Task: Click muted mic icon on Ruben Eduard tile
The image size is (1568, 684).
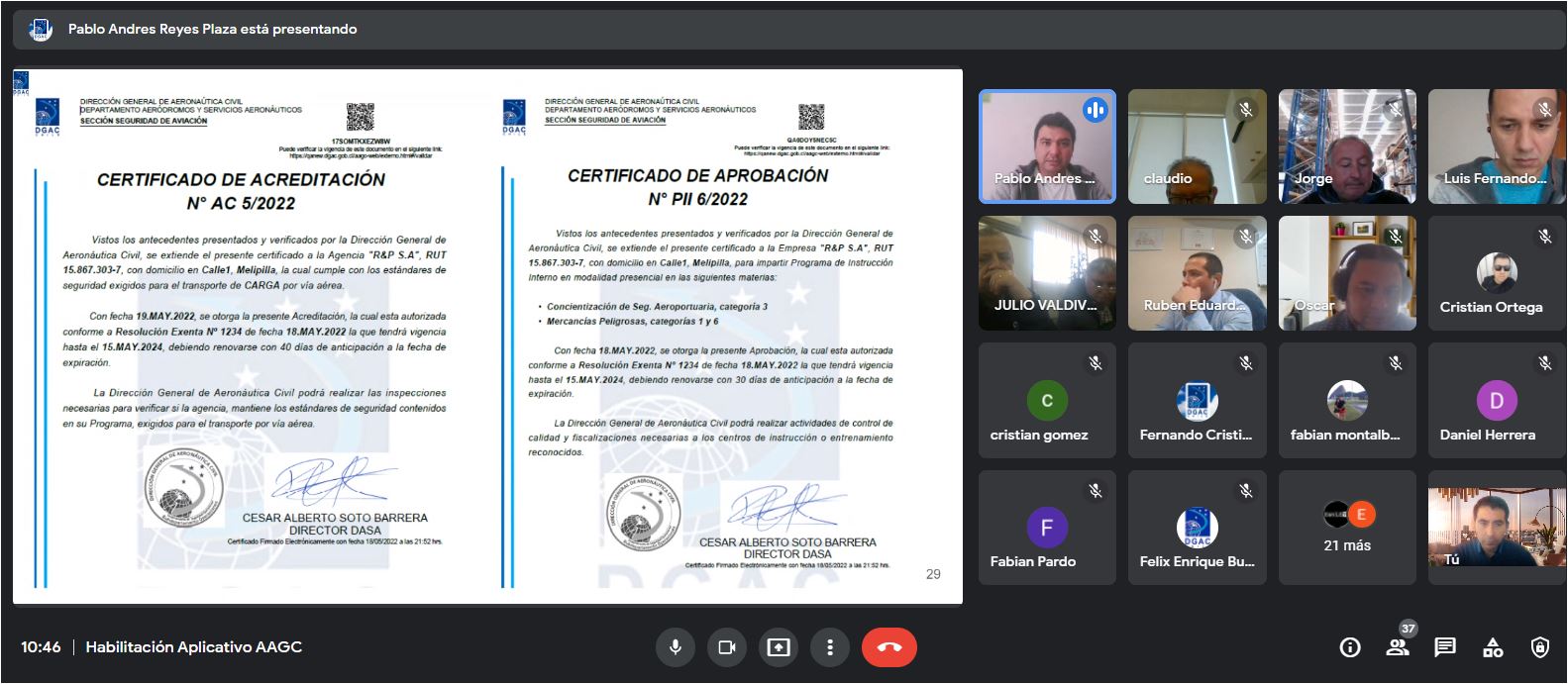Action: (x=1246, y=237)
